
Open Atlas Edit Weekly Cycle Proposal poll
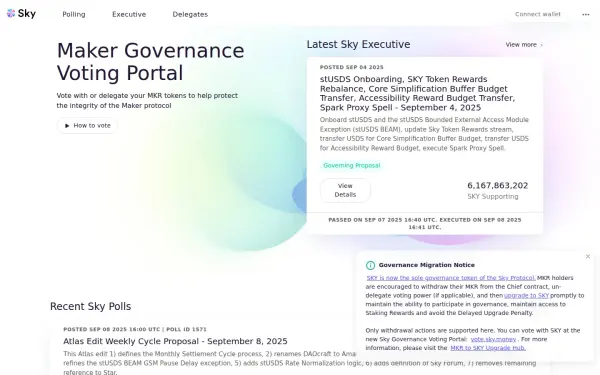175,341
